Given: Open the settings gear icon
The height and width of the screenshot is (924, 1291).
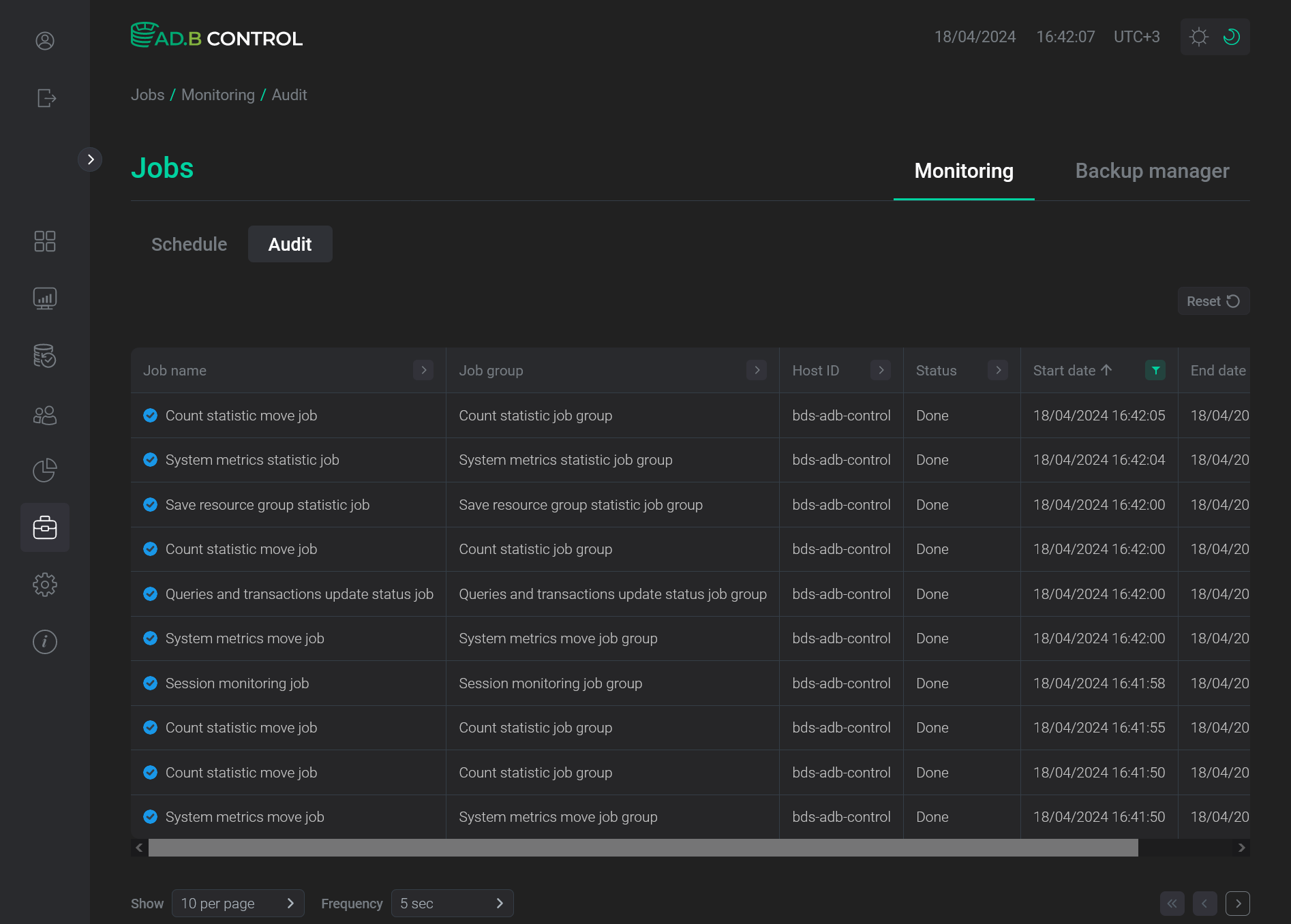Looking at the screenshot, I should click(x=45, y=584).
